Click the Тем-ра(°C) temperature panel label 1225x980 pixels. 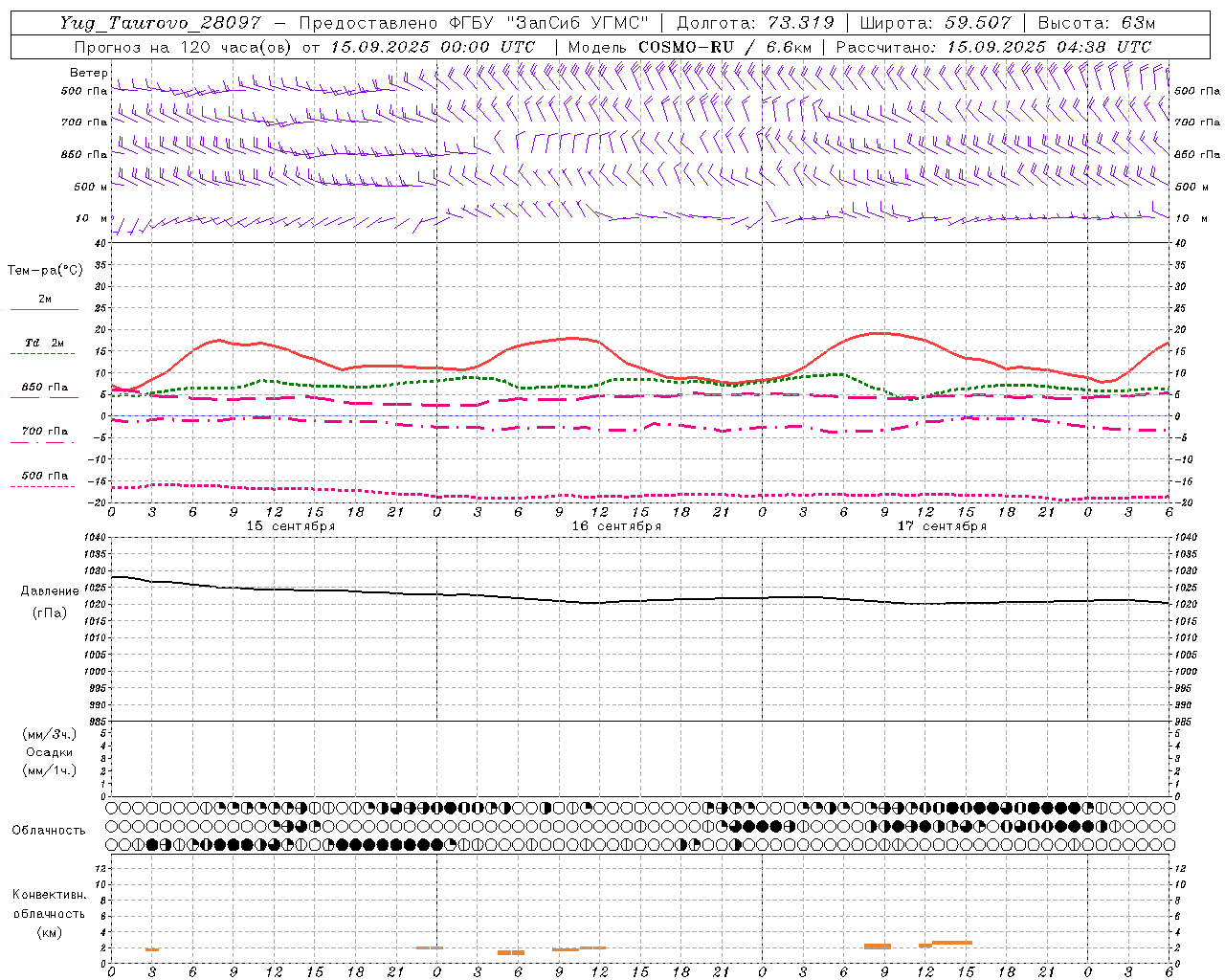tap(45, 271)
